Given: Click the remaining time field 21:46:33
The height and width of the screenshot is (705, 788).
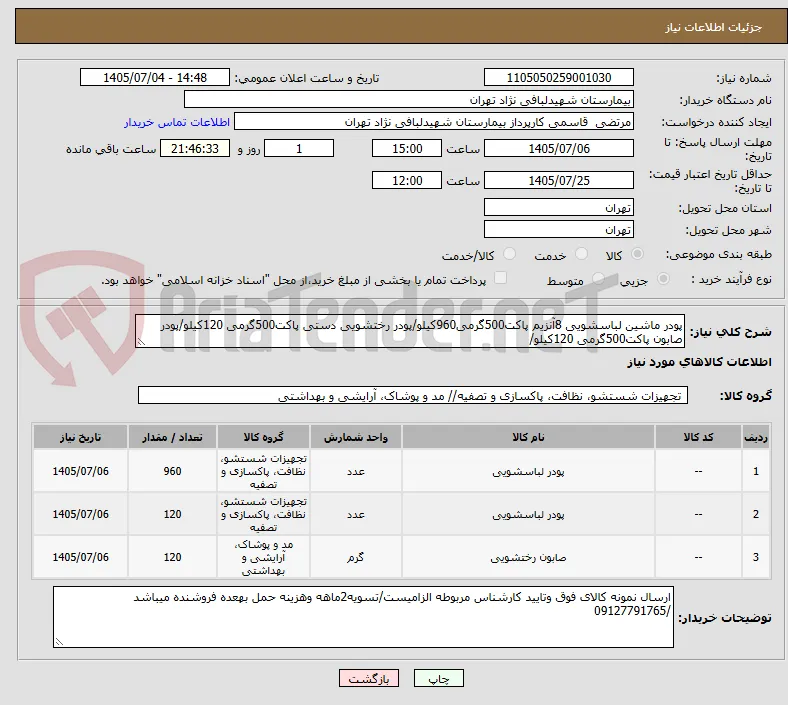Looking at the screenshot, I should coord(195,148).
